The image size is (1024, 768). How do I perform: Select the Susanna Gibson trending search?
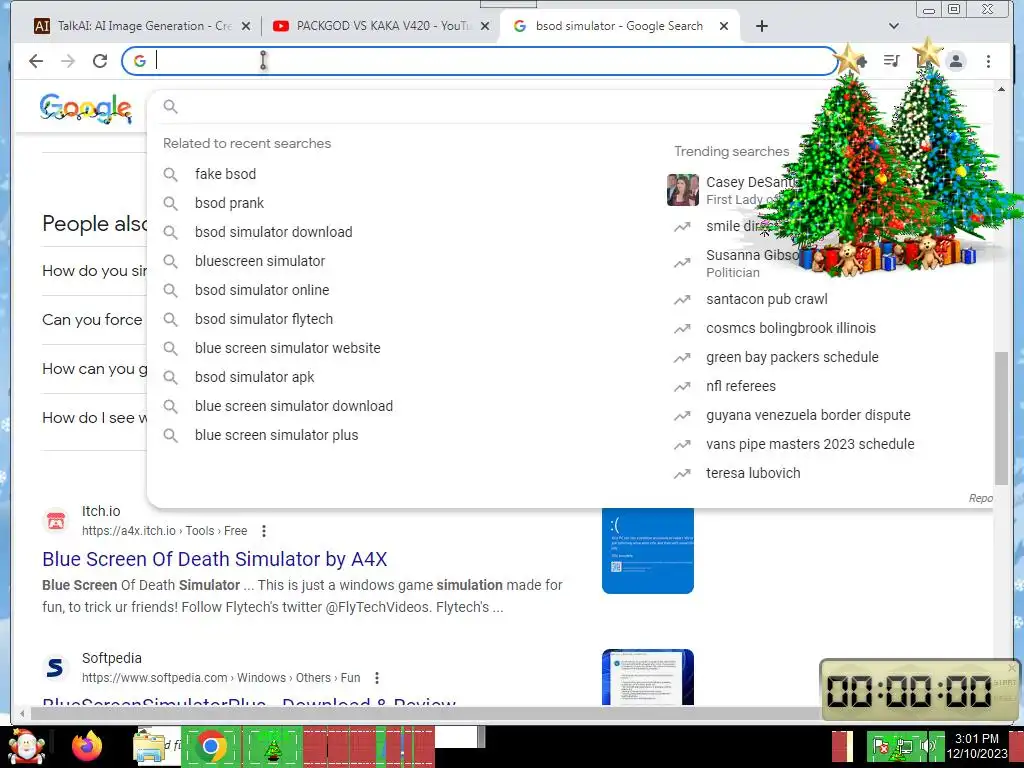click(751, 263)
